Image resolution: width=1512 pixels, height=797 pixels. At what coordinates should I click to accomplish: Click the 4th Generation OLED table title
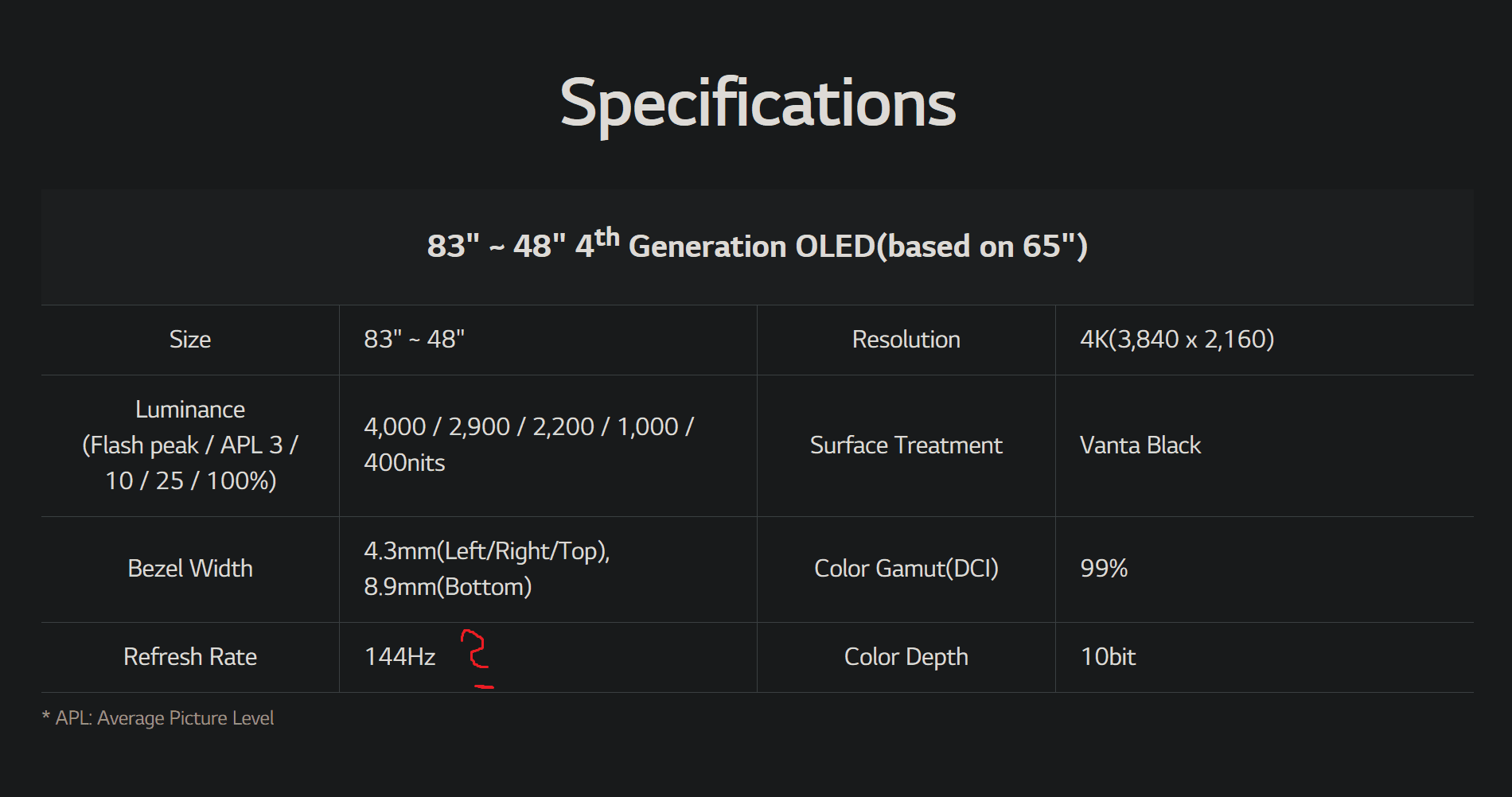(x=757, y=244)
